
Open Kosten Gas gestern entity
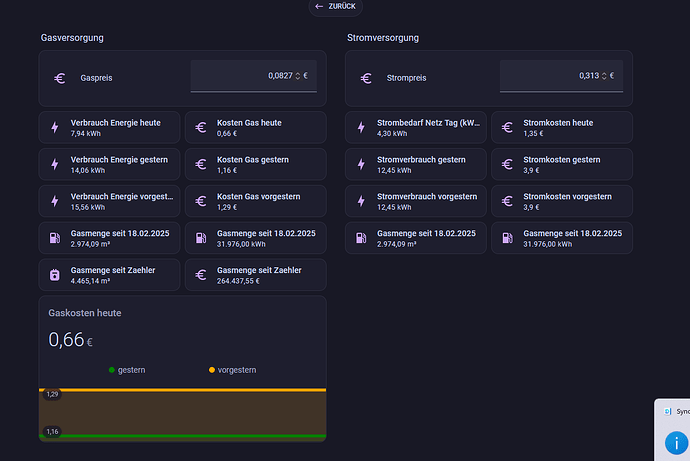pos(256,165)
